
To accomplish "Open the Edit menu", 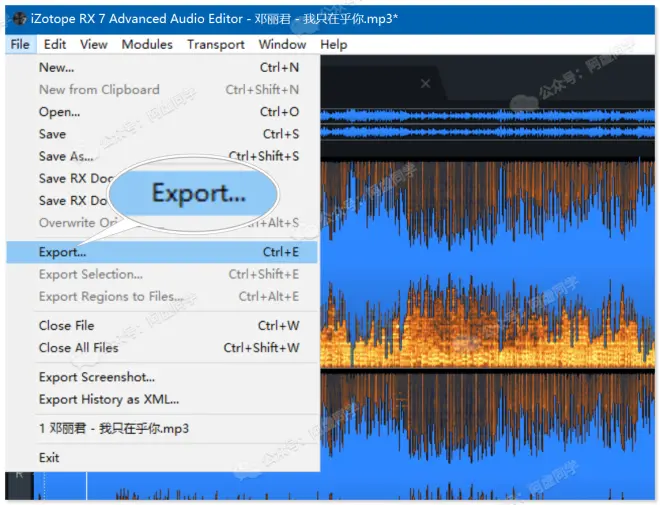I will (55, 44).
